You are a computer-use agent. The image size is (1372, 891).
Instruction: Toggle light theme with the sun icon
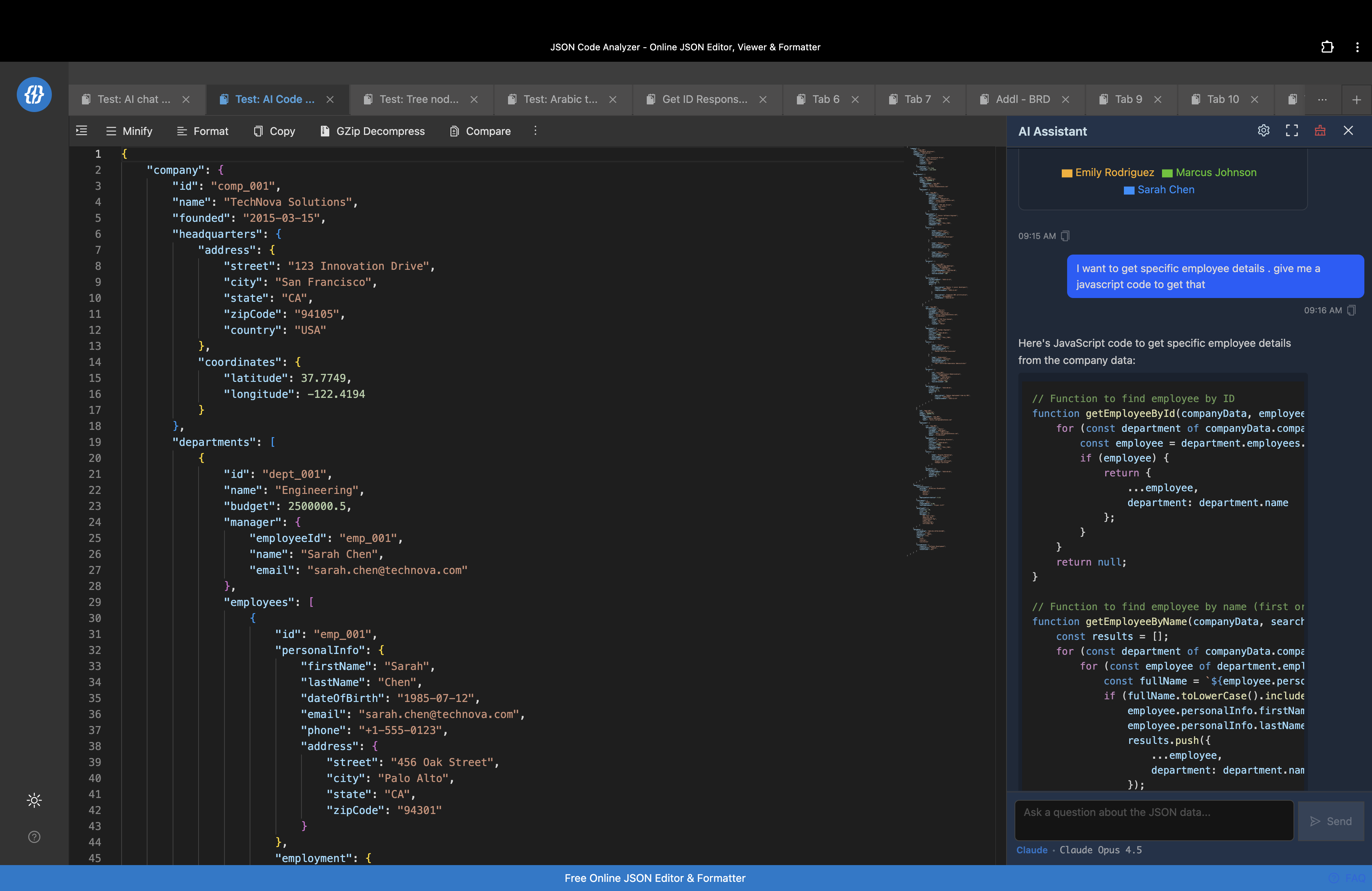pyautogui.click(x=34, y=800)
